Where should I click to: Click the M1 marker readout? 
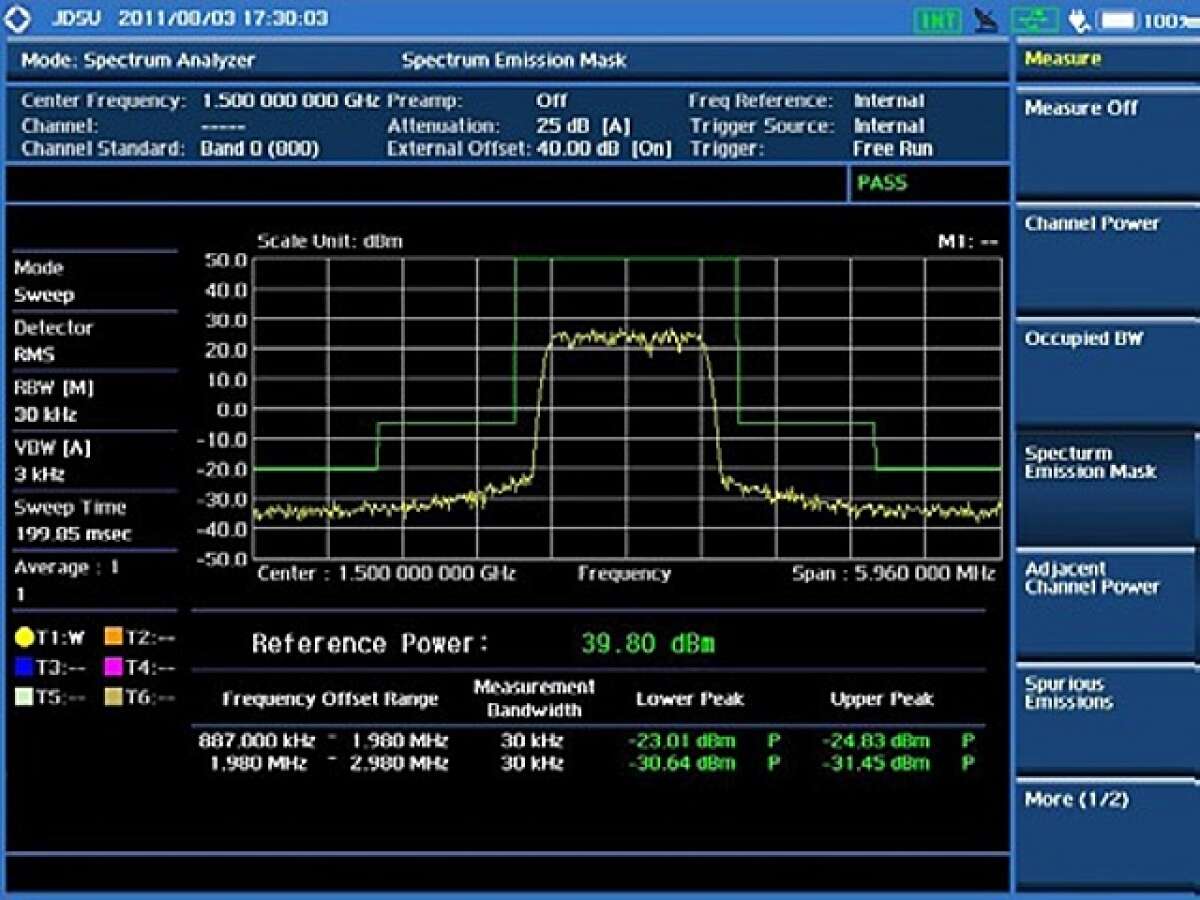pos(968,242)
